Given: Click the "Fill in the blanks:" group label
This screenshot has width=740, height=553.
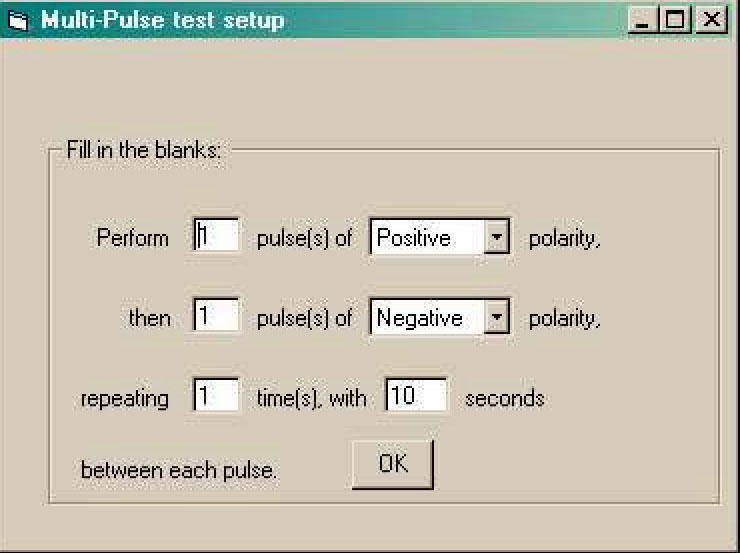Looking at the screenshot, I should tap(144, 151).
